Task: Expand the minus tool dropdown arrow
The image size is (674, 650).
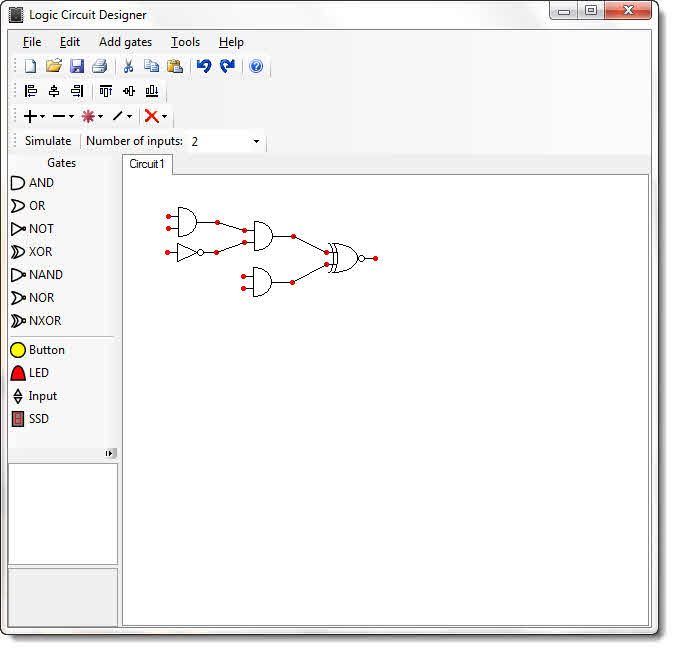Action: point(71,117)
